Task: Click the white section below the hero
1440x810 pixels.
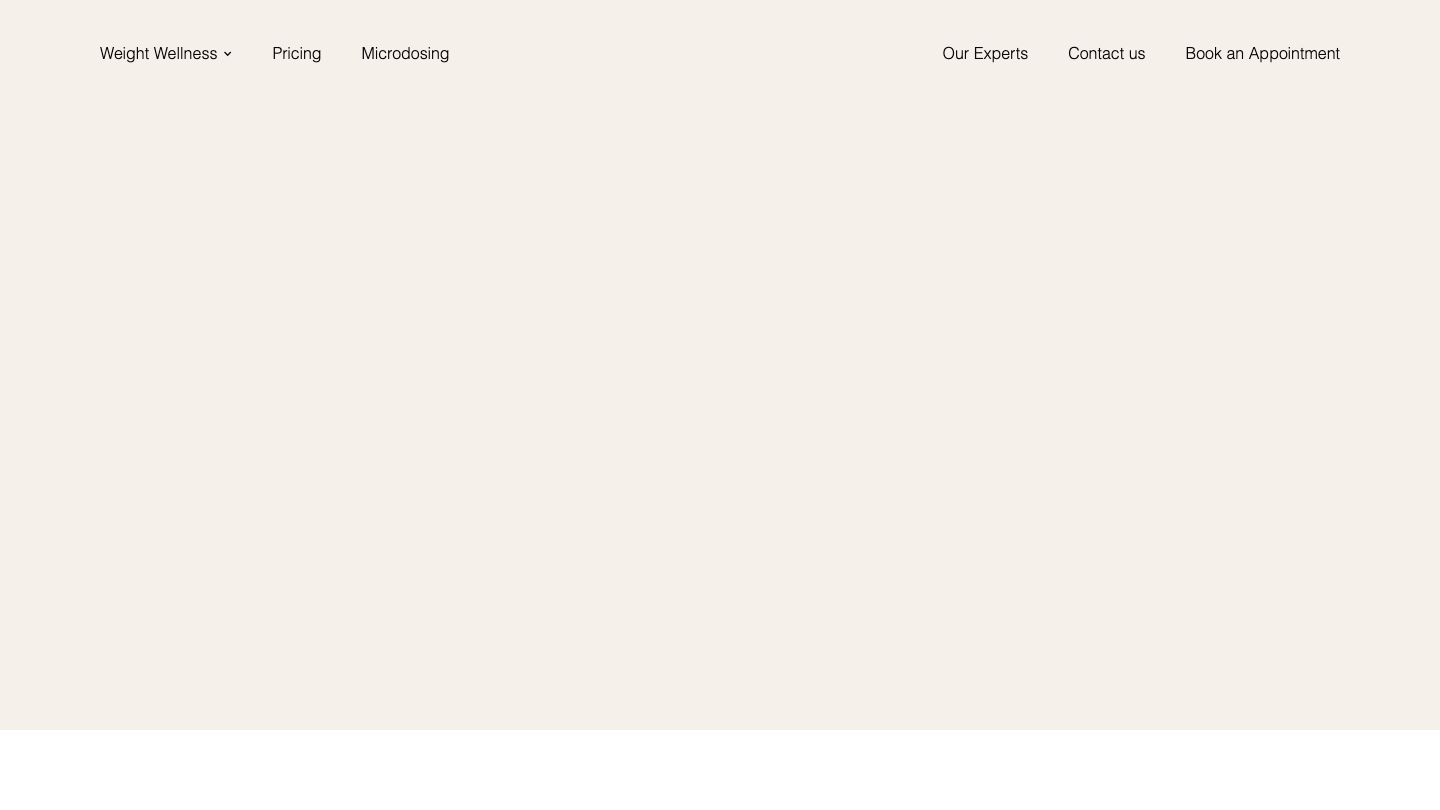Action: 720,770
